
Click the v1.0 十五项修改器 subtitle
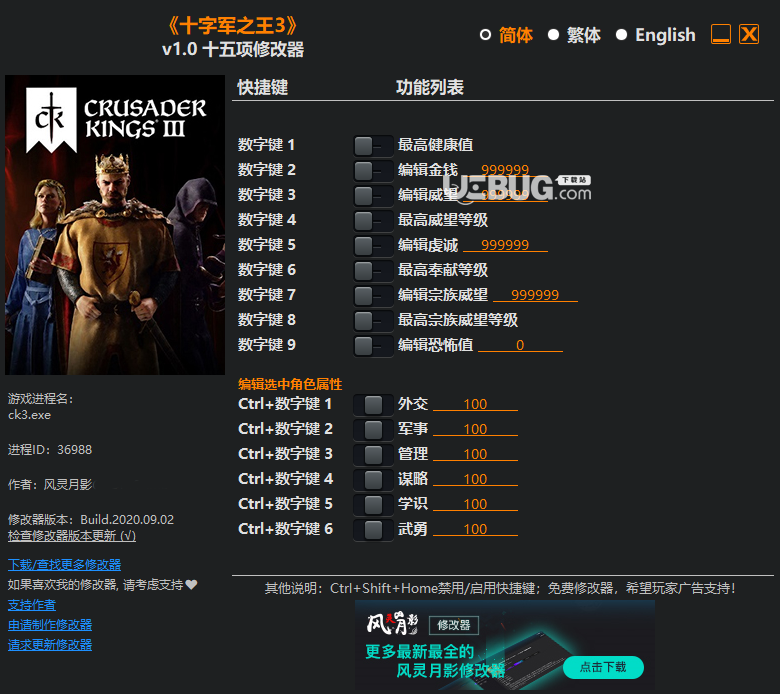(x=233, y=50)
